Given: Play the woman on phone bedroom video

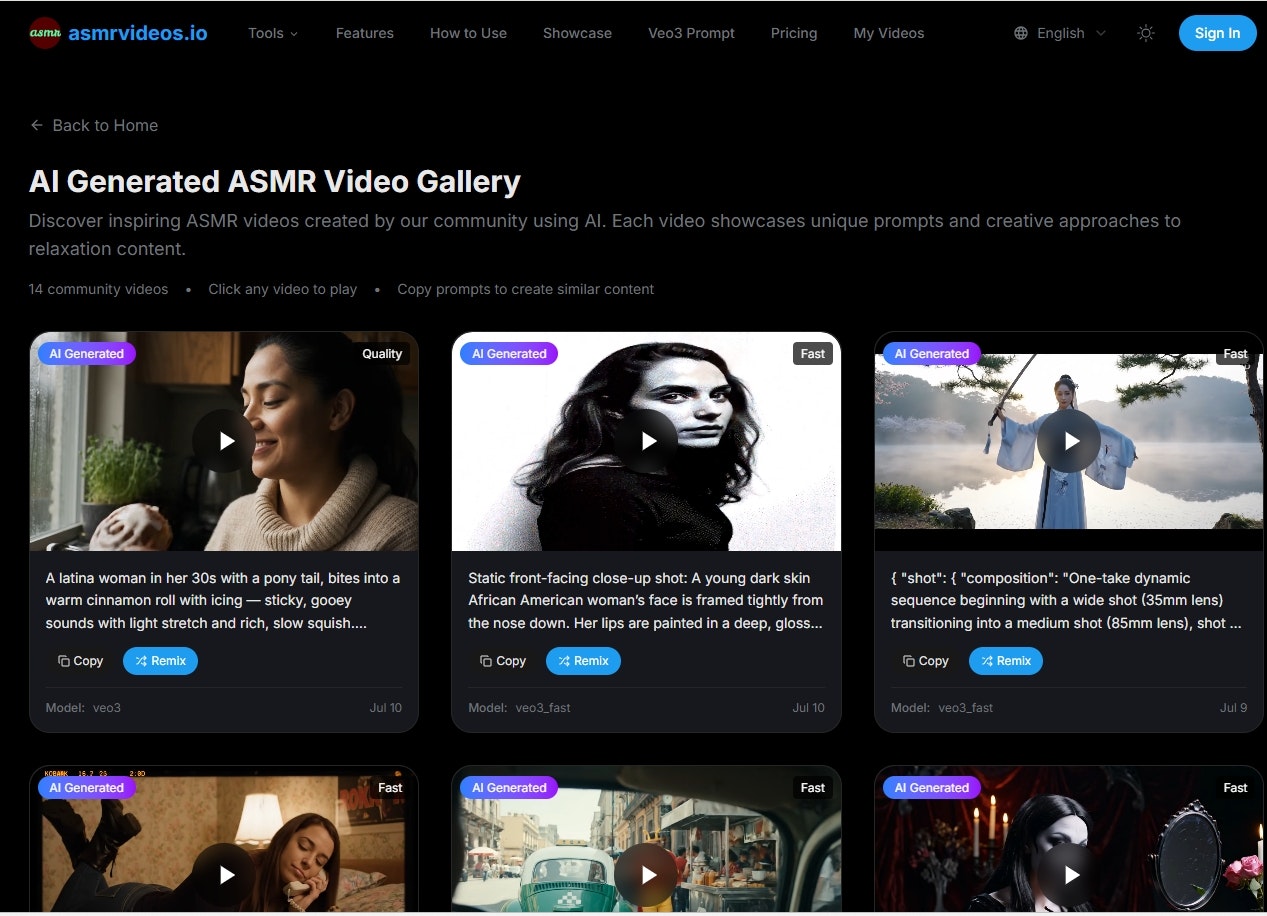Looking at the screenshot, I should [224, 875].
